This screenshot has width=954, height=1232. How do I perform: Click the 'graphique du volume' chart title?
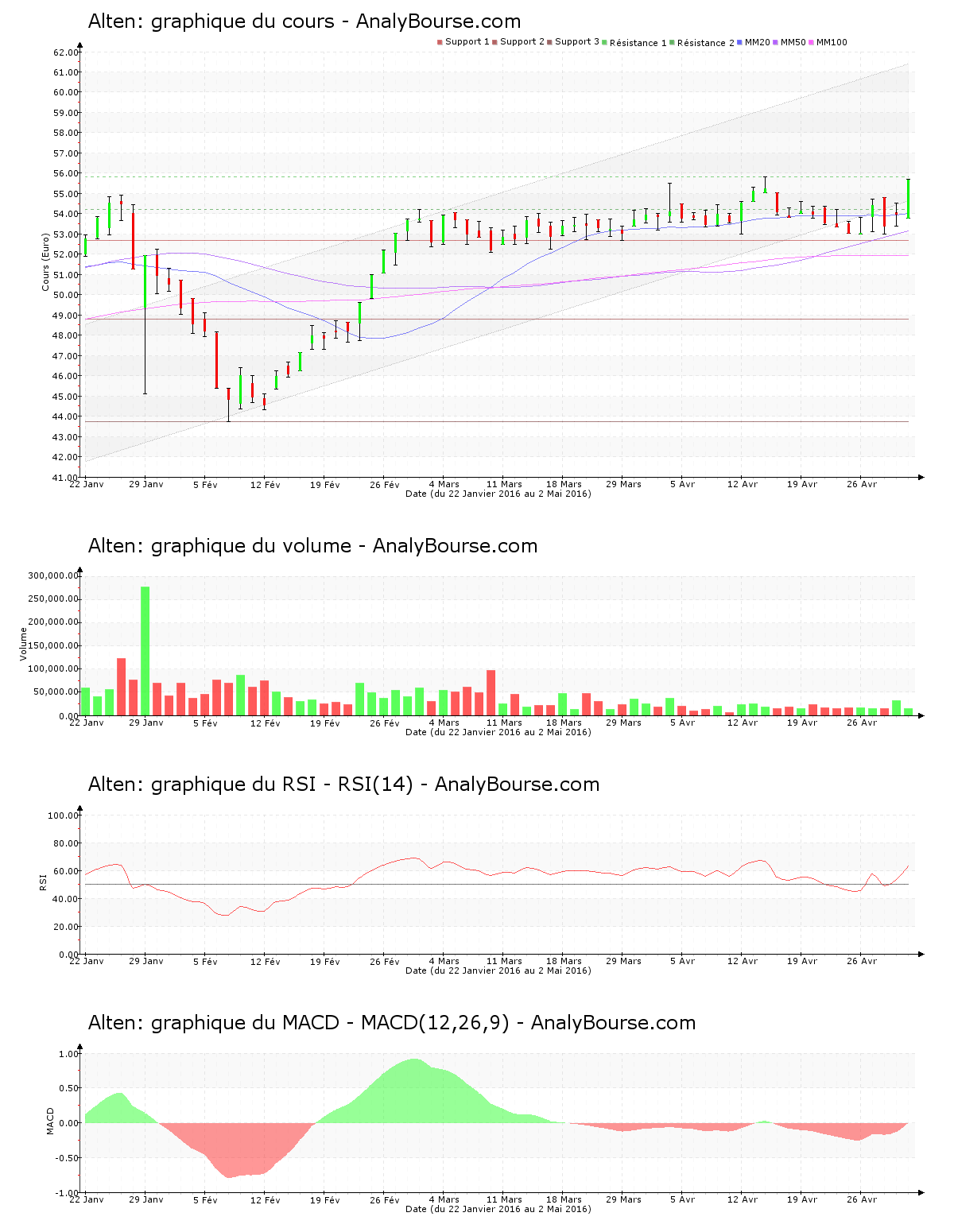[312, 546]
